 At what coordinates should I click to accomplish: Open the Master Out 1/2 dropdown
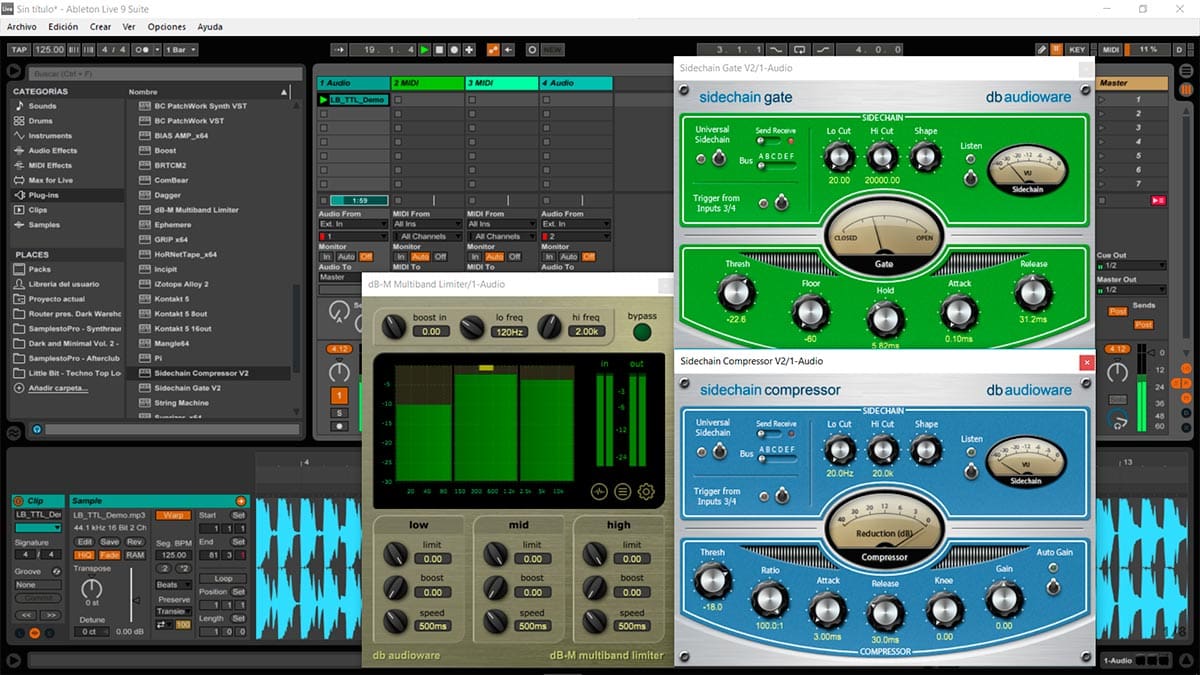tap(1131, 290)
